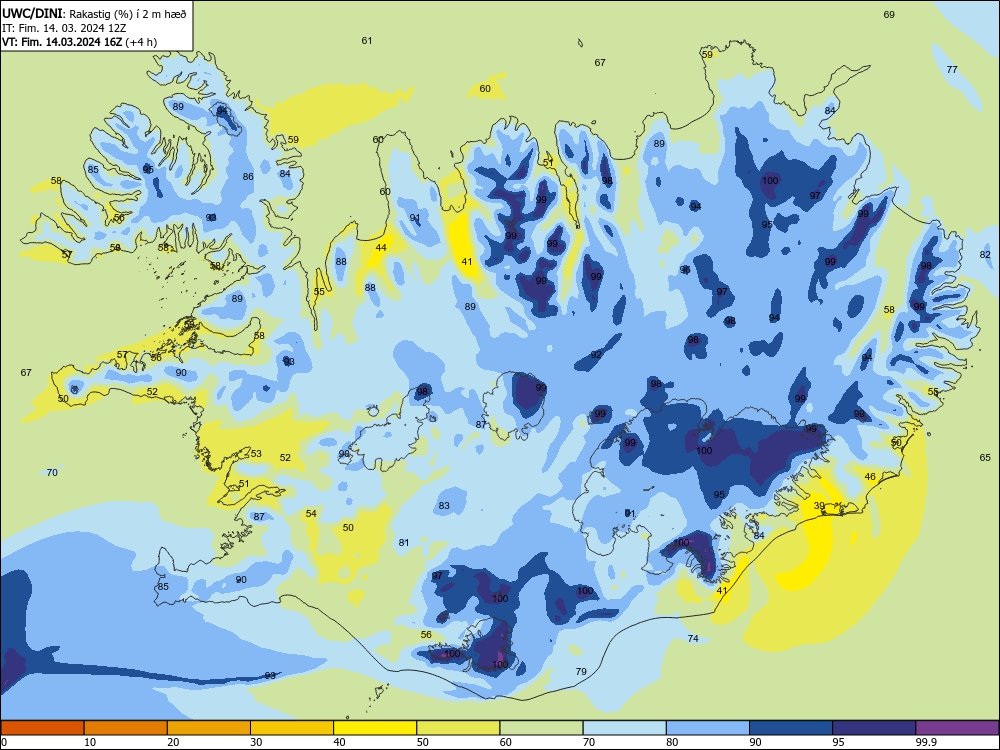Click the '99.9' legend label
Viewport: 1000px width, 750px height.
coord(926,742)
